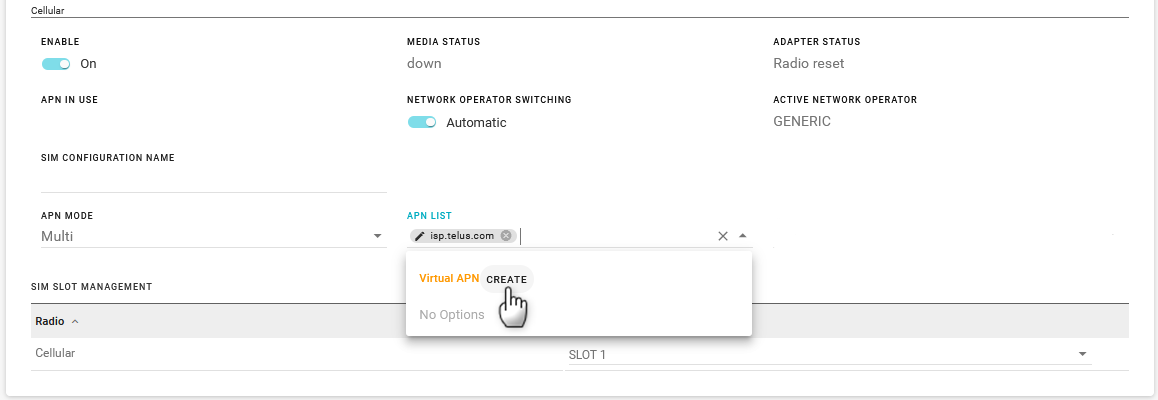Screen dimensions: 1158x400
Task: Click the pencil edit icon on isp.telus.com chip
Action: [x=419, y=236]
